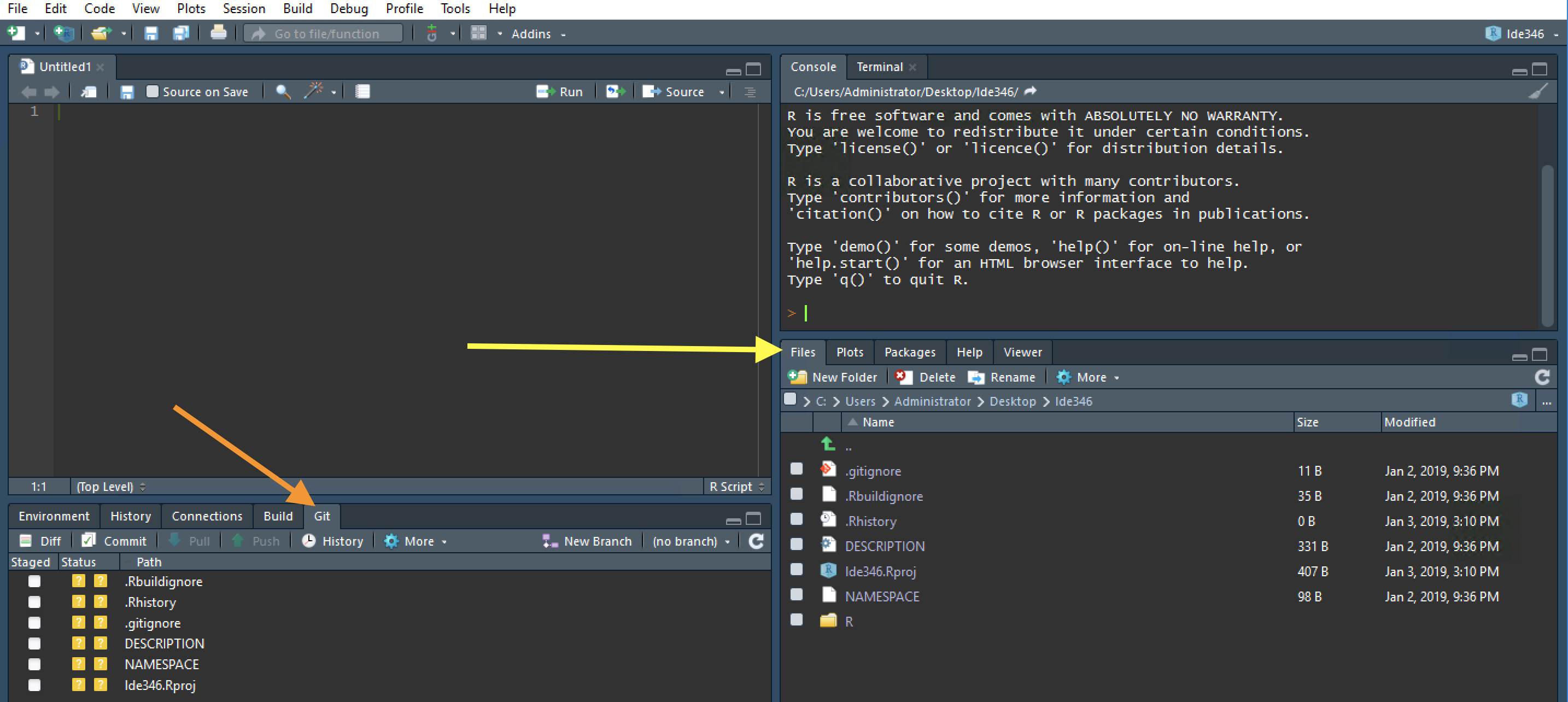The width and height of the screenshot is (1568, 702).
Task: Click the Open file folder icon
Action: pyautogui.click(x=101, y=33)
